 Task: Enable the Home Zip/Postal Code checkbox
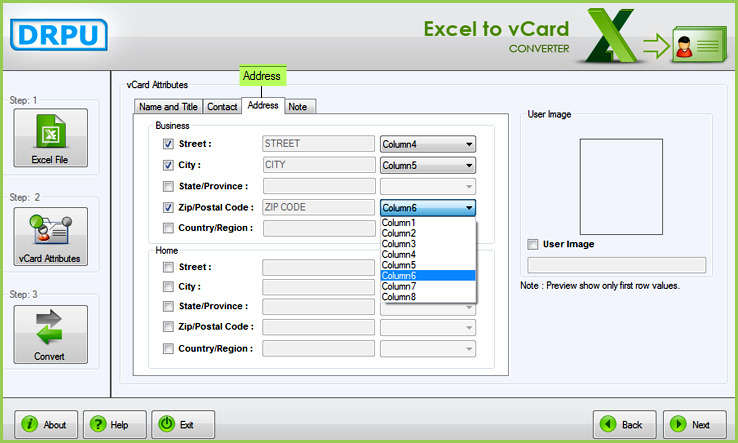tap(168, 327)
